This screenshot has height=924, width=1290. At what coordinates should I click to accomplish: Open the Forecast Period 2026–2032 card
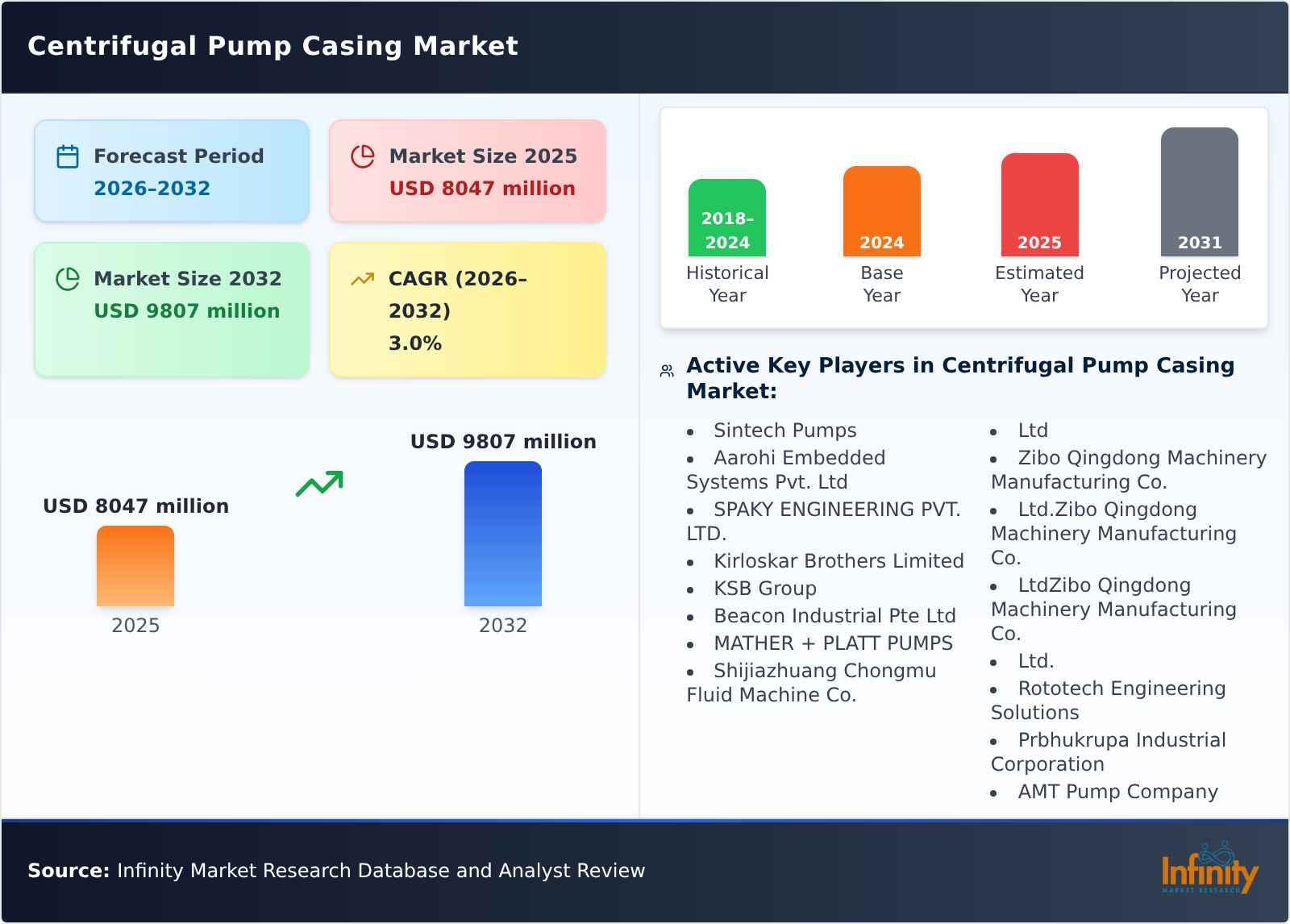[x=172, y=169]
